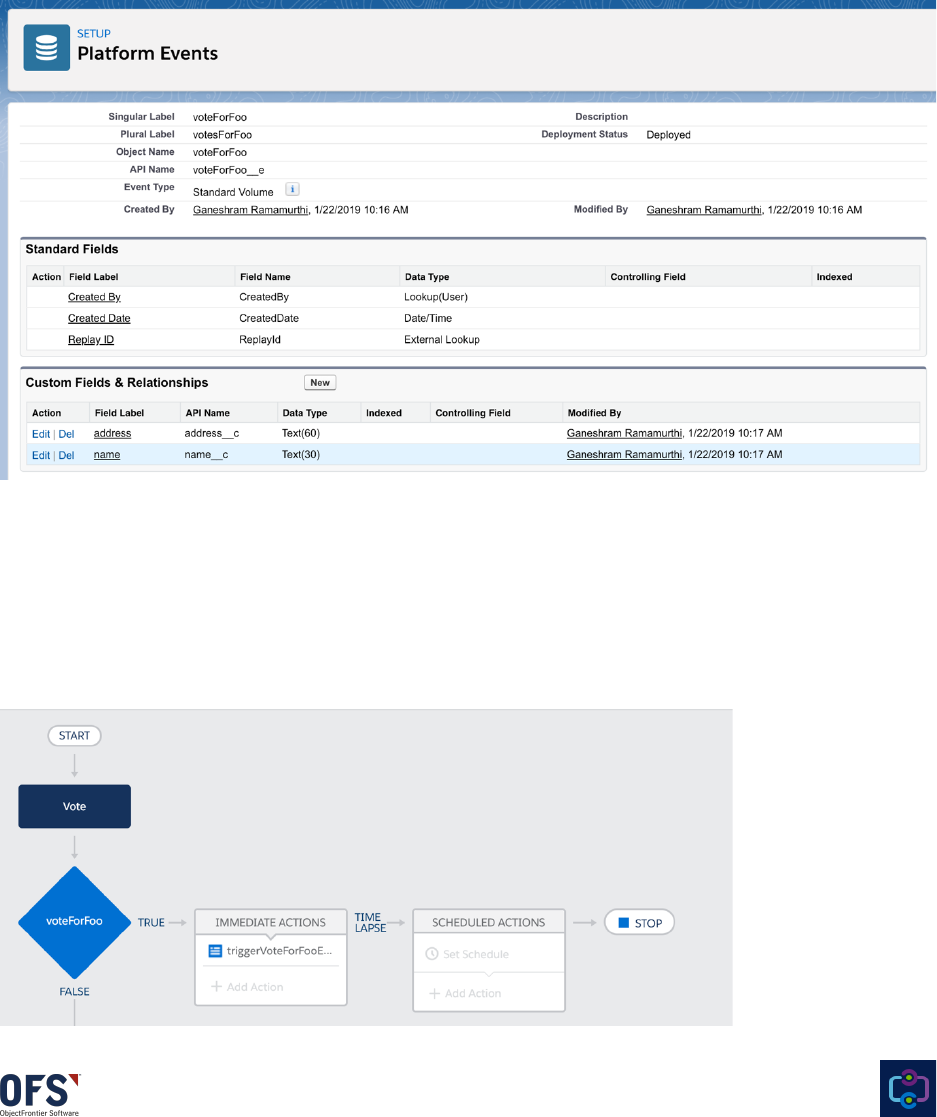Viewport: 937px width, 1117px height.
Task: Open the triggerVoteForFooE immediate action
Action: pyautogui.click(x=271, y=951)
